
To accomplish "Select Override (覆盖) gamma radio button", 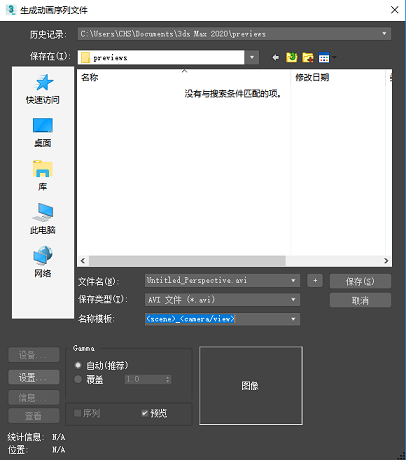I will click(x=78, y=379).
